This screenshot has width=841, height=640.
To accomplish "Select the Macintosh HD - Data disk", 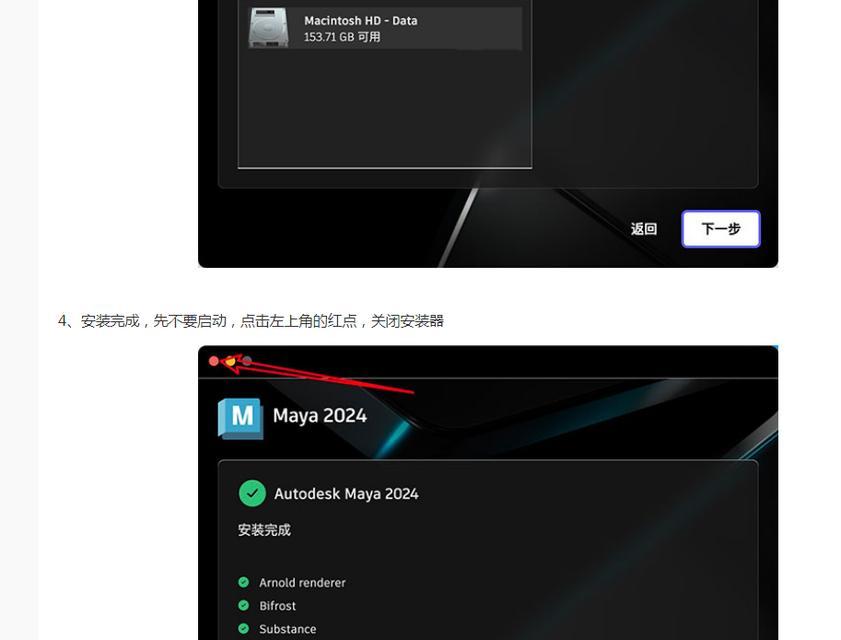I will [385, 28].
